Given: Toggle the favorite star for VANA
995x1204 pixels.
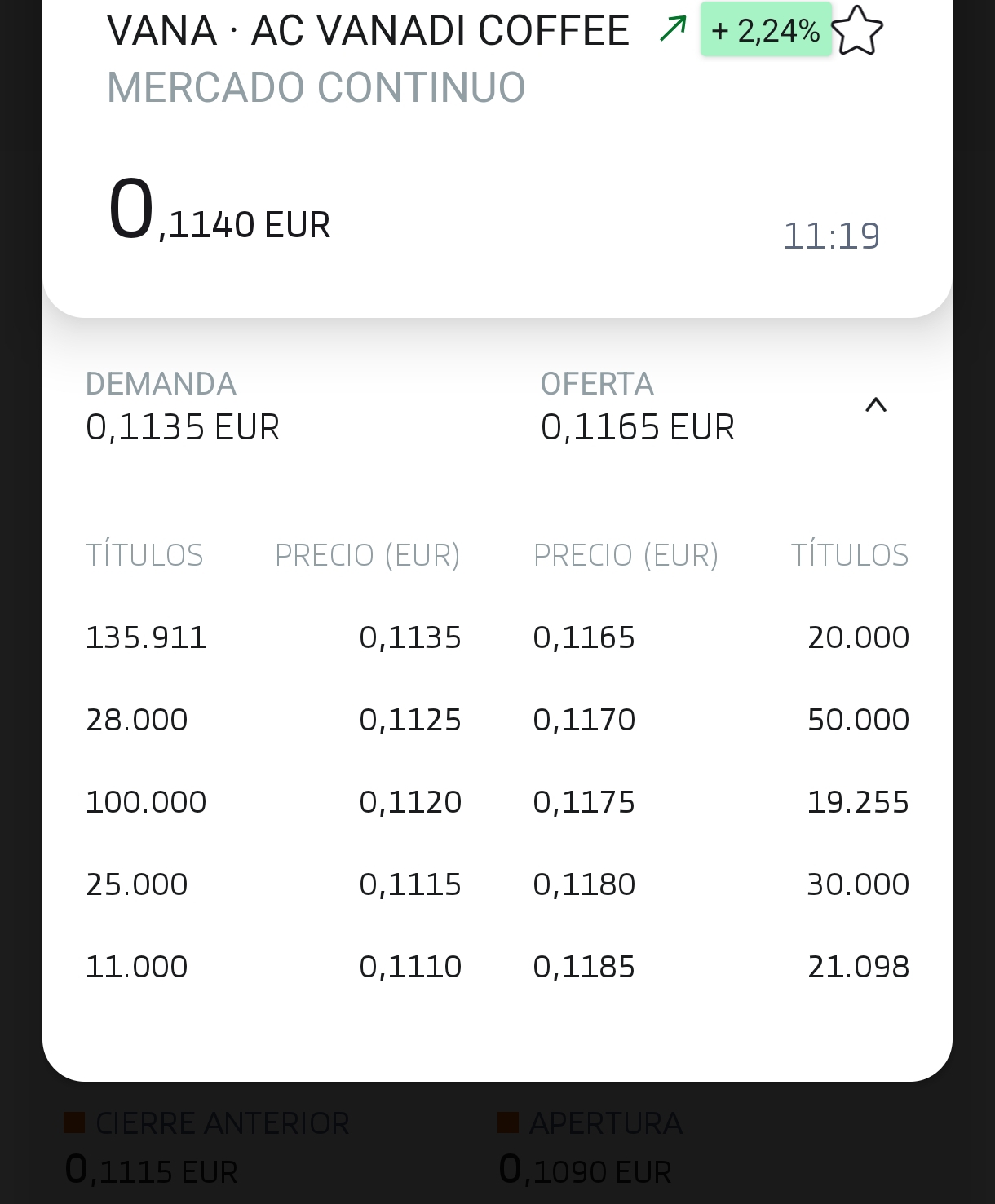Looking at the screenshot, I should click(x=857, y=31).
